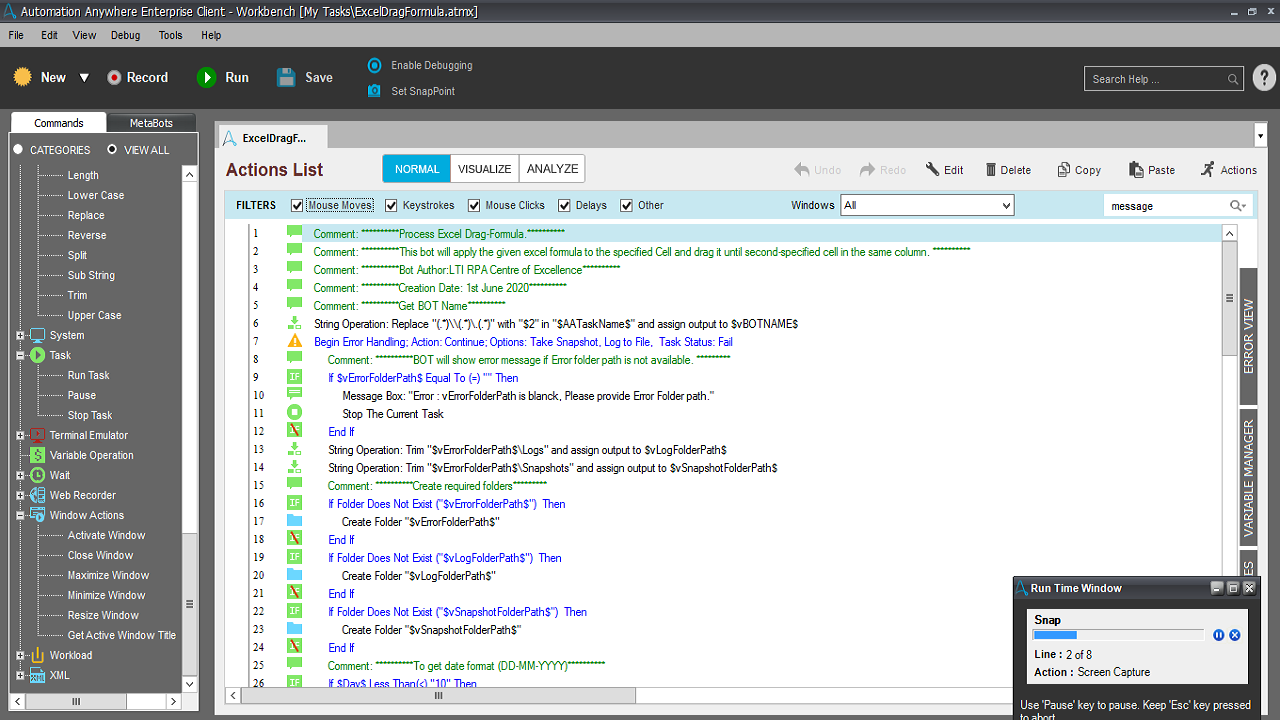Click the magnifier in the Search Help box

[1233, 79]
